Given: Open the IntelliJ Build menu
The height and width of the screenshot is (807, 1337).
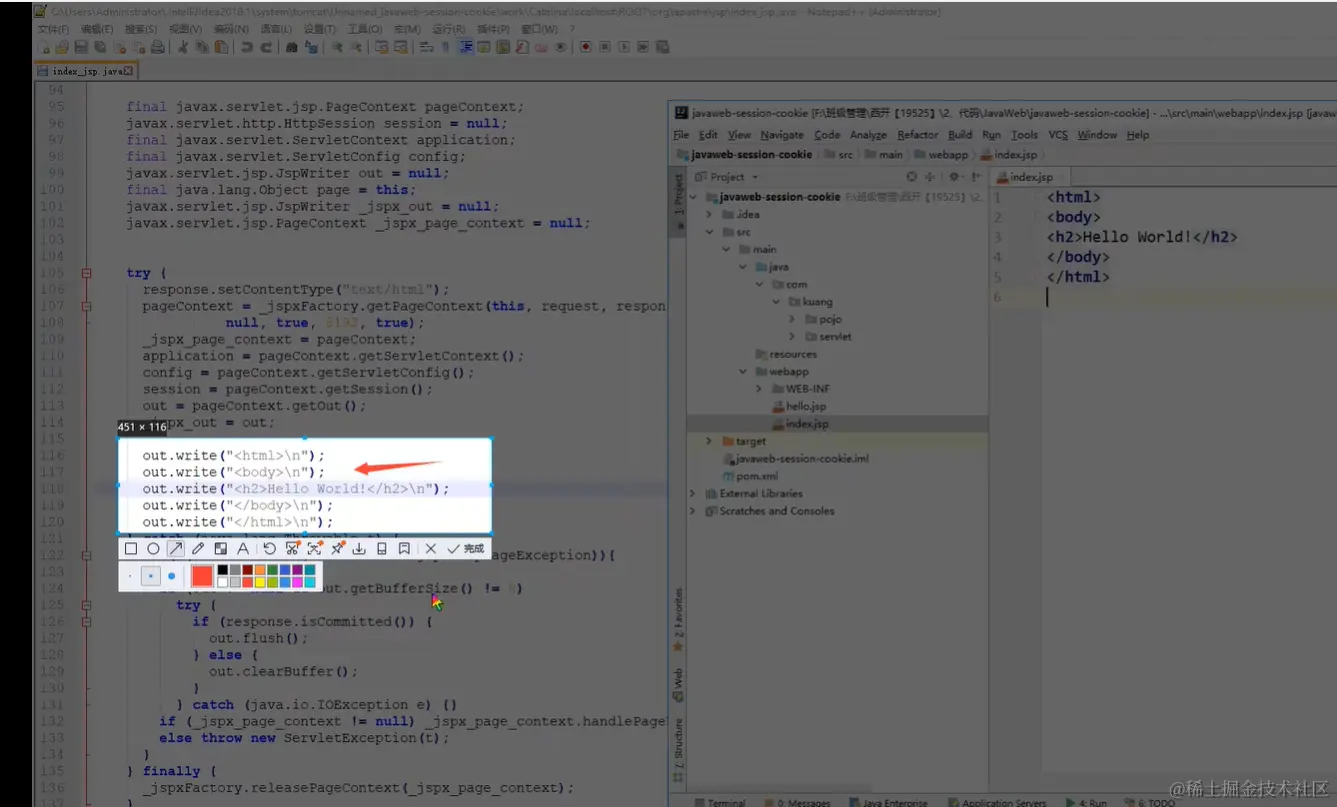Looking at the screenshot, I should (x=960, y=135).
